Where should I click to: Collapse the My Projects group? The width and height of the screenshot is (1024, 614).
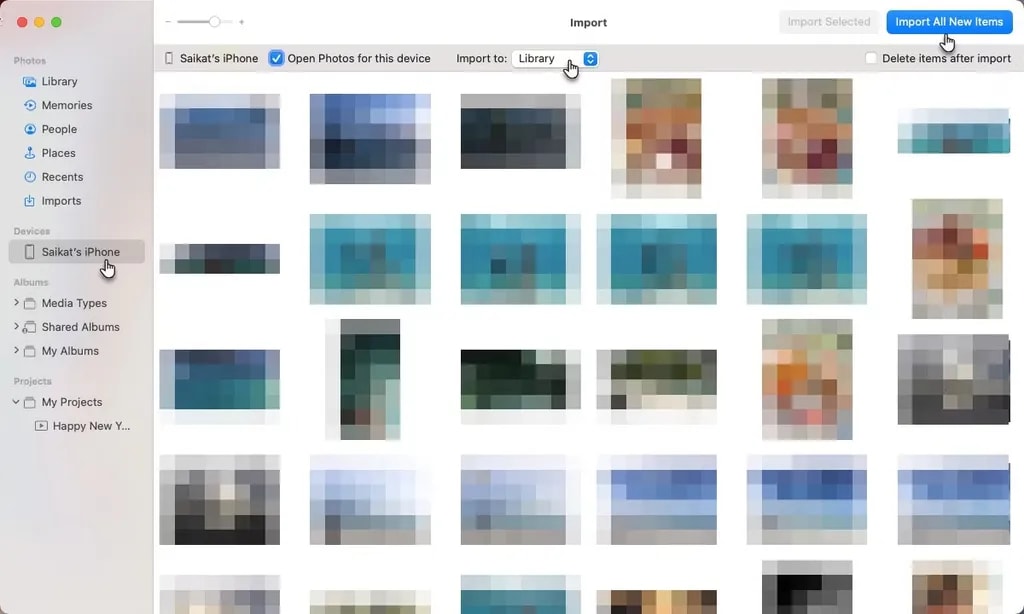(x=16, y=402)
